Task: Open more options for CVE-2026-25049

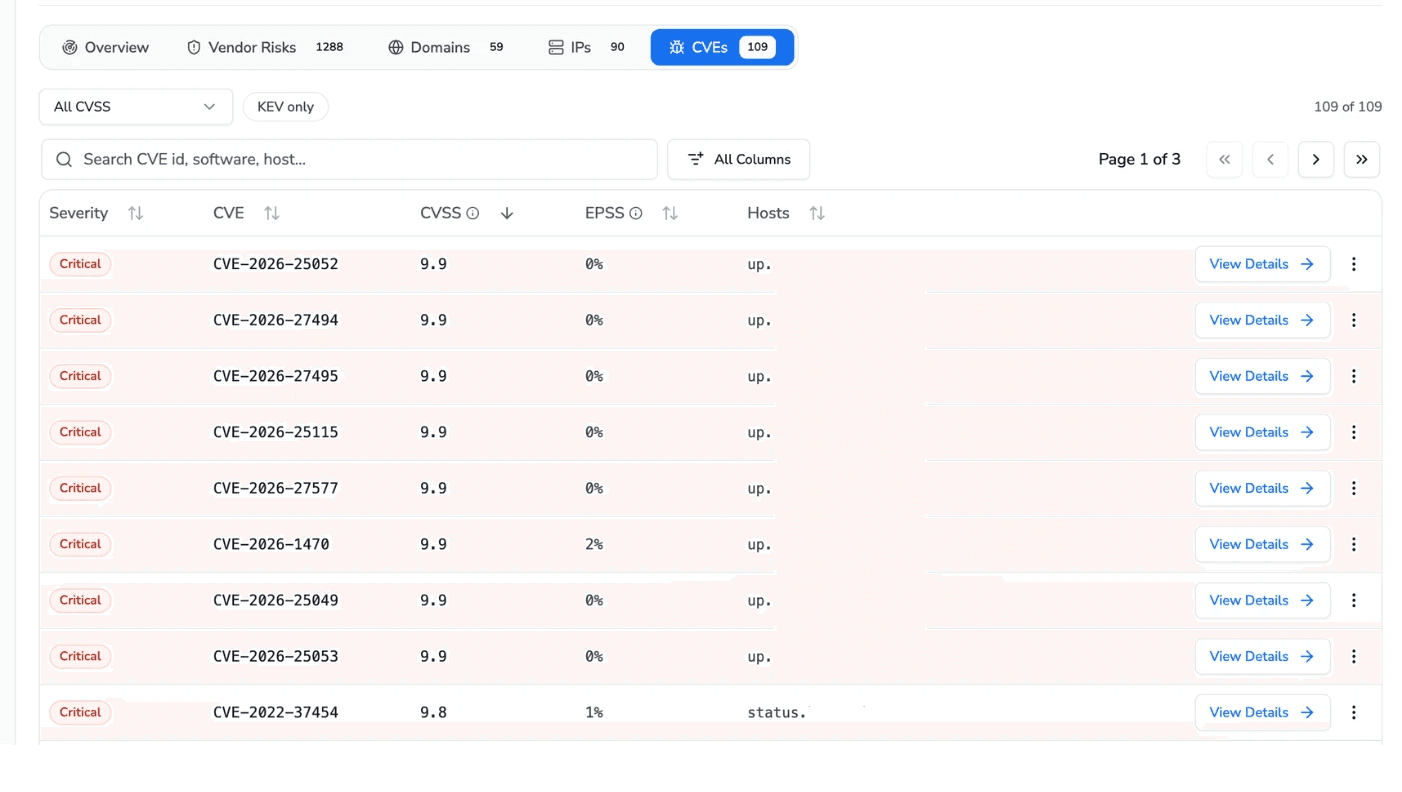Action: pyautogui.click(x=1354, y=600)
